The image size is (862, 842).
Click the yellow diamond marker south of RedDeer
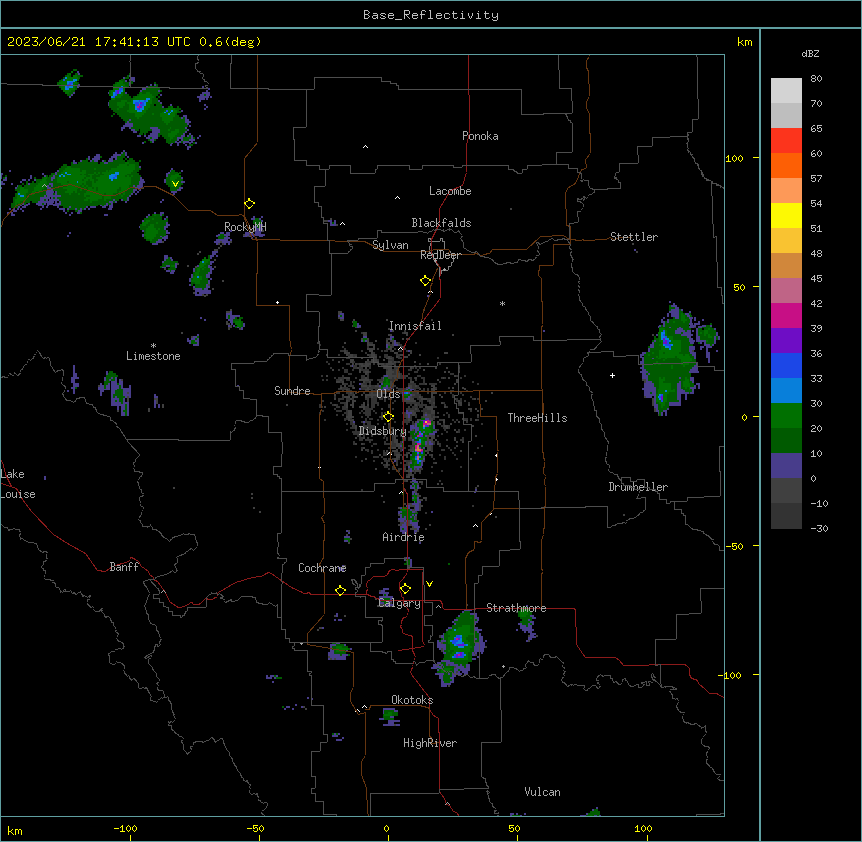click(x=426, y=281)
